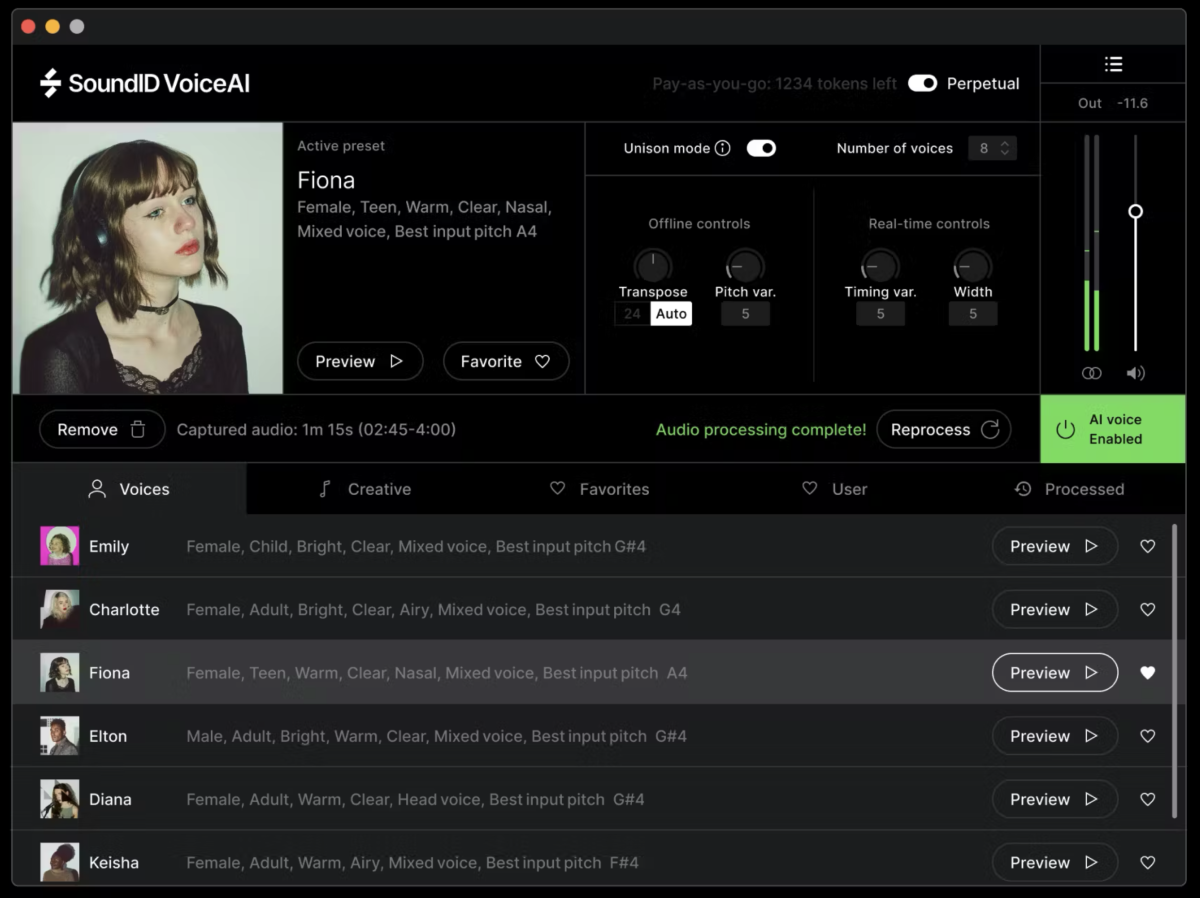Favorite Elton with his heart icon
Viewport: 1200px width, 898px height.
coord(1148,736)
